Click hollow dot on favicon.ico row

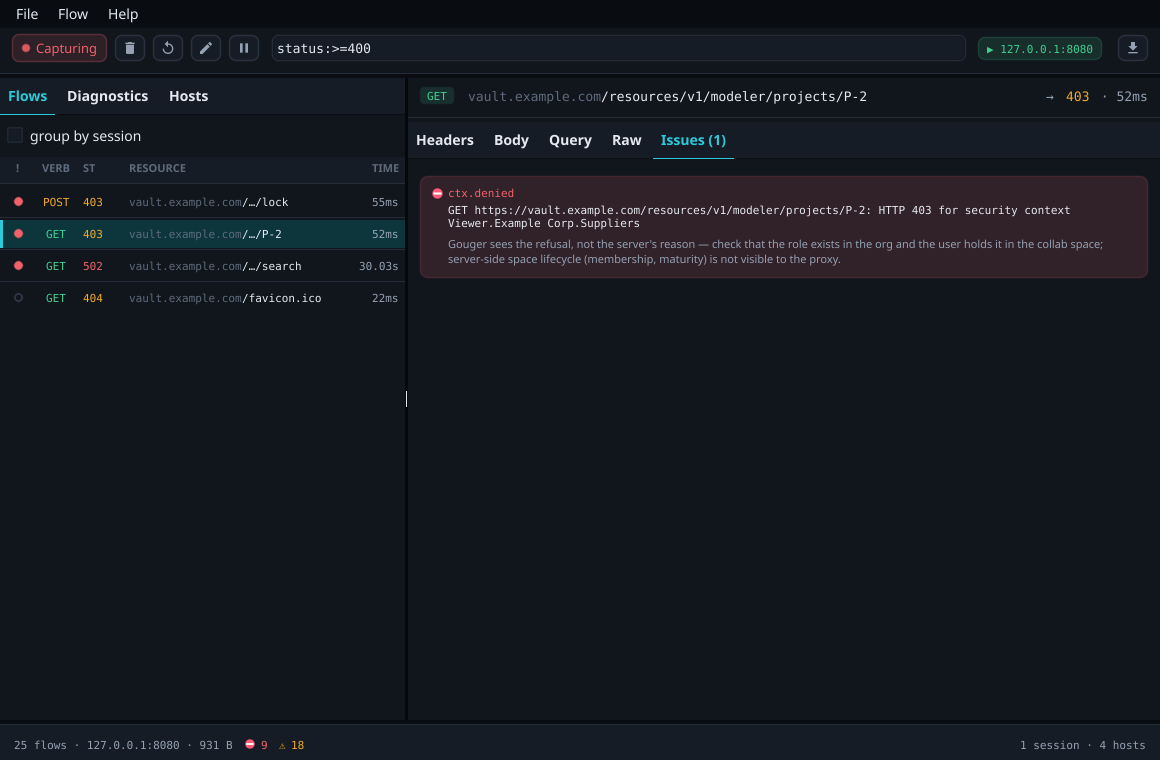coord(18,297)
